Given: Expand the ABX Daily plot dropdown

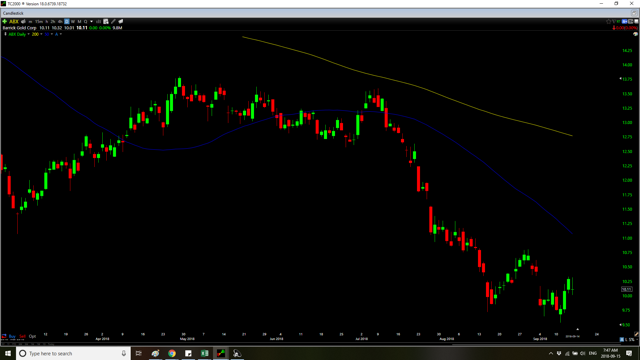Looking at the screenshot, I should (29, 34).
